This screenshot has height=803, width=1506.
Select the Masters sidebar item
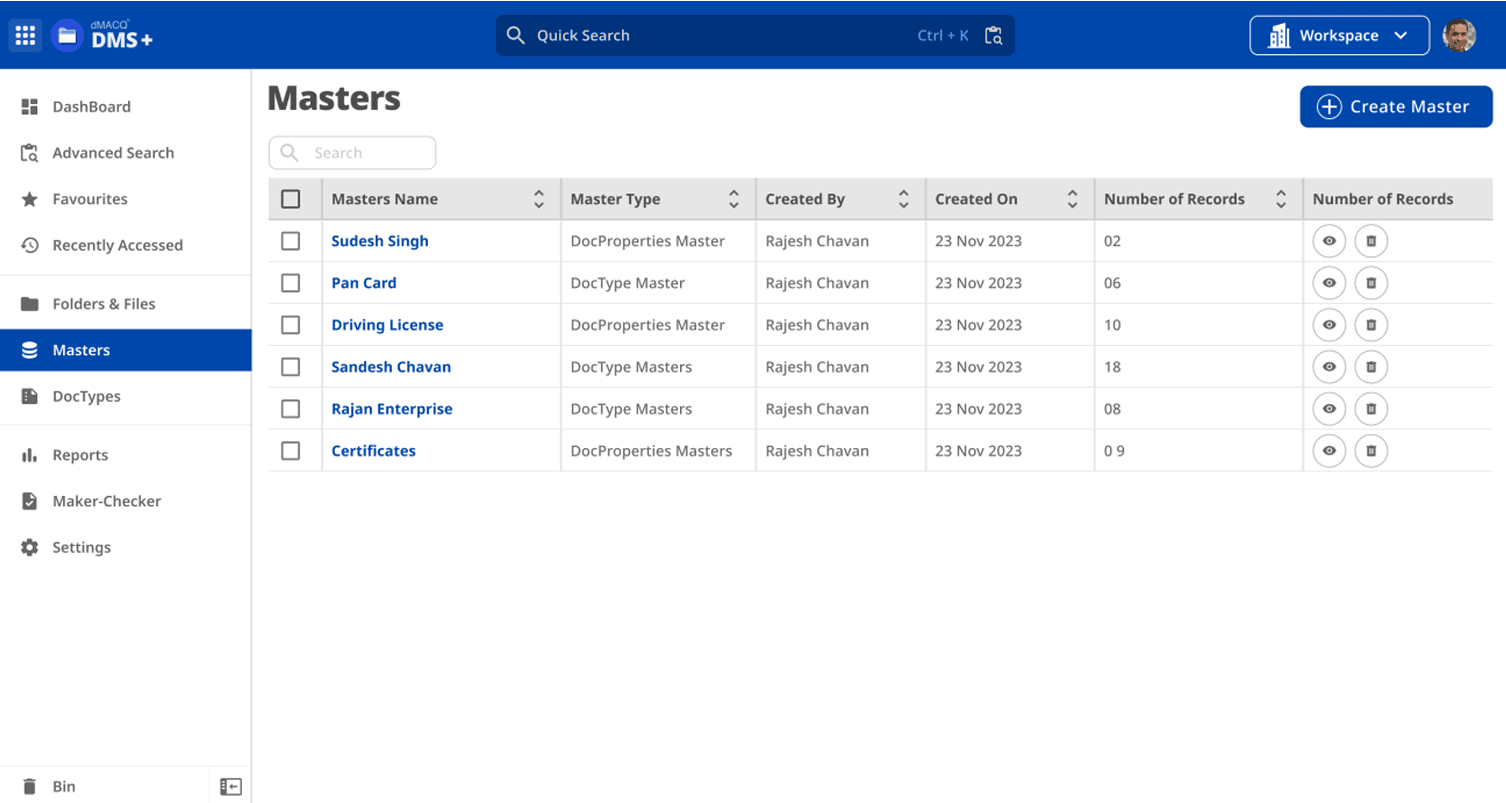126,350
